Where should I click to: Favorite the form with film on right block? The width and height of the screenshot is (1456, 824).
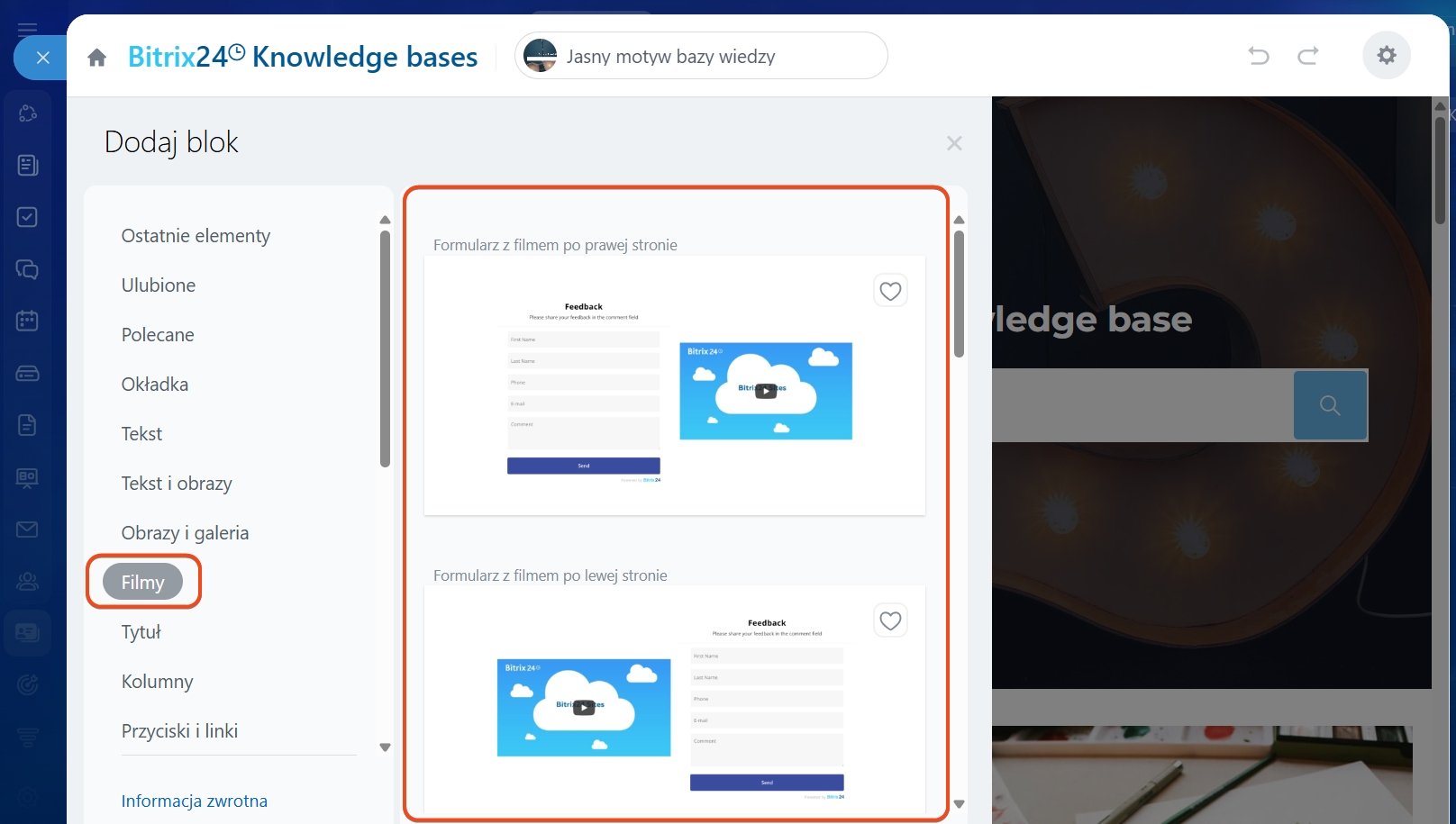890,291
